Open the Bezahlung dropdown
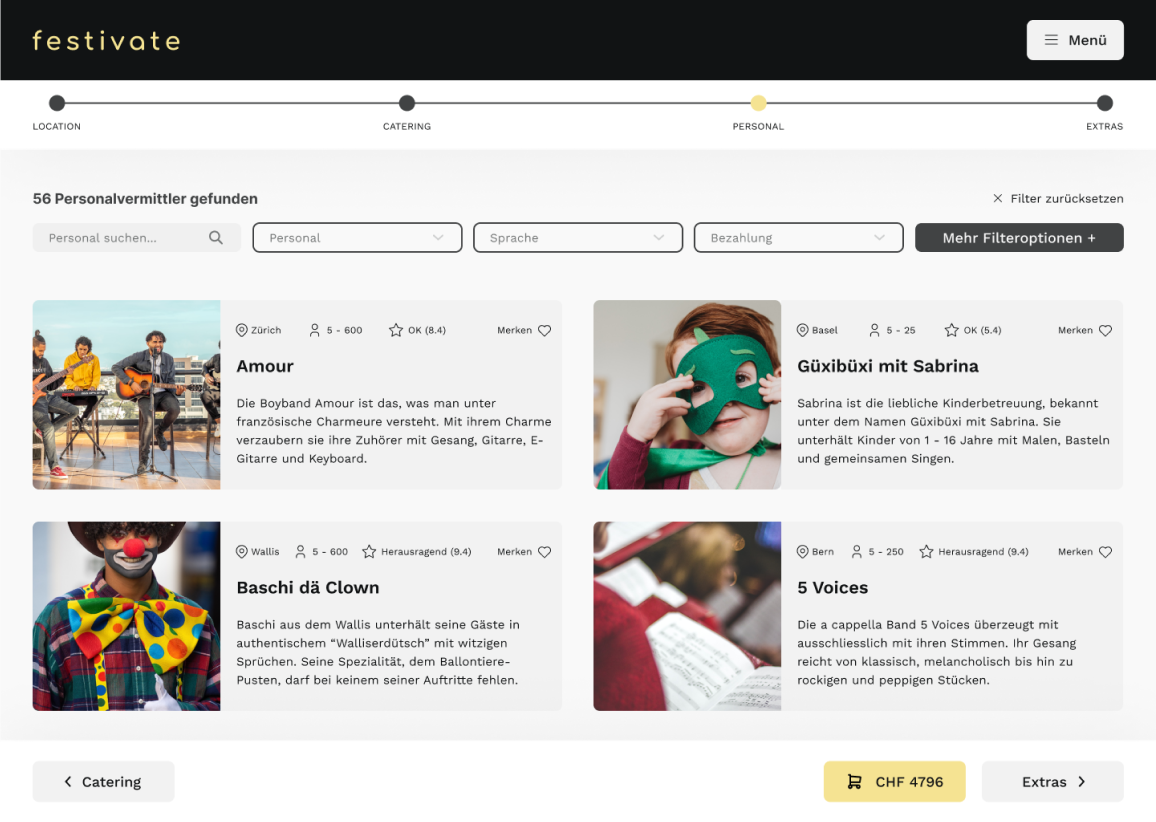The width and height of the screenshot is (1156, 822). (799, 238)
